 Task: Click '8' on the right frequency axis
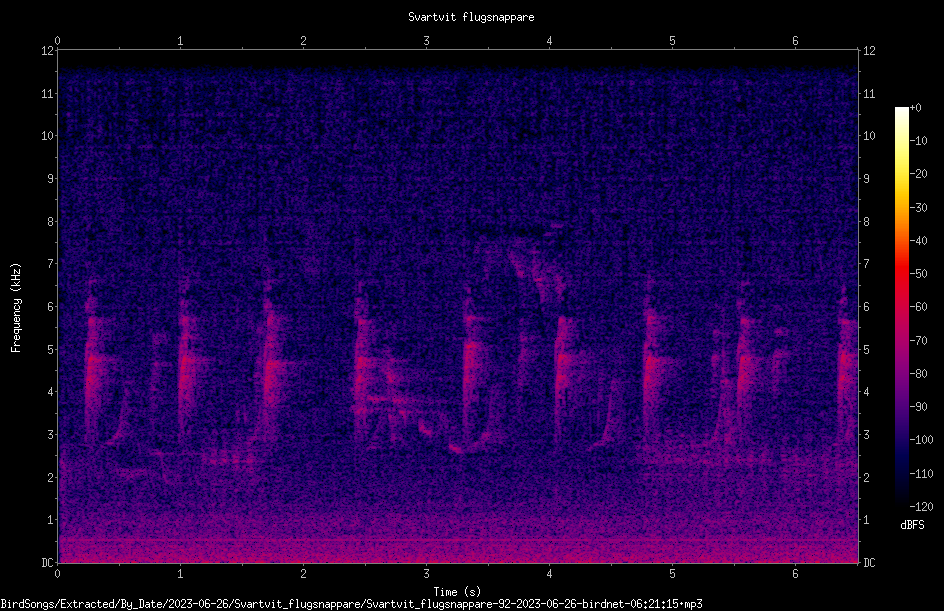[x=867, y=222]
